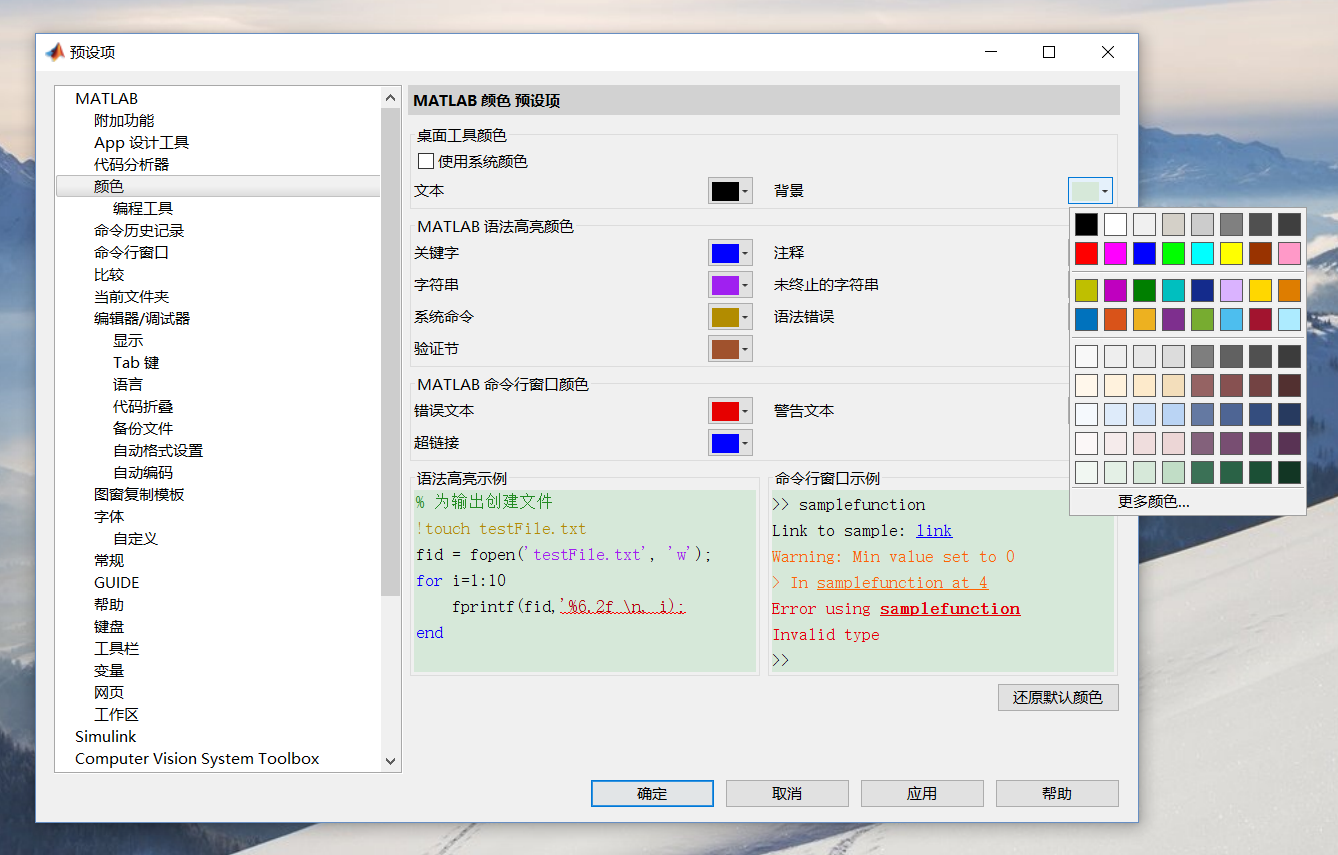The image size is (1338, 855).
Task: Select 比较 in the preferences tree
Action: [x=109, y=274]
